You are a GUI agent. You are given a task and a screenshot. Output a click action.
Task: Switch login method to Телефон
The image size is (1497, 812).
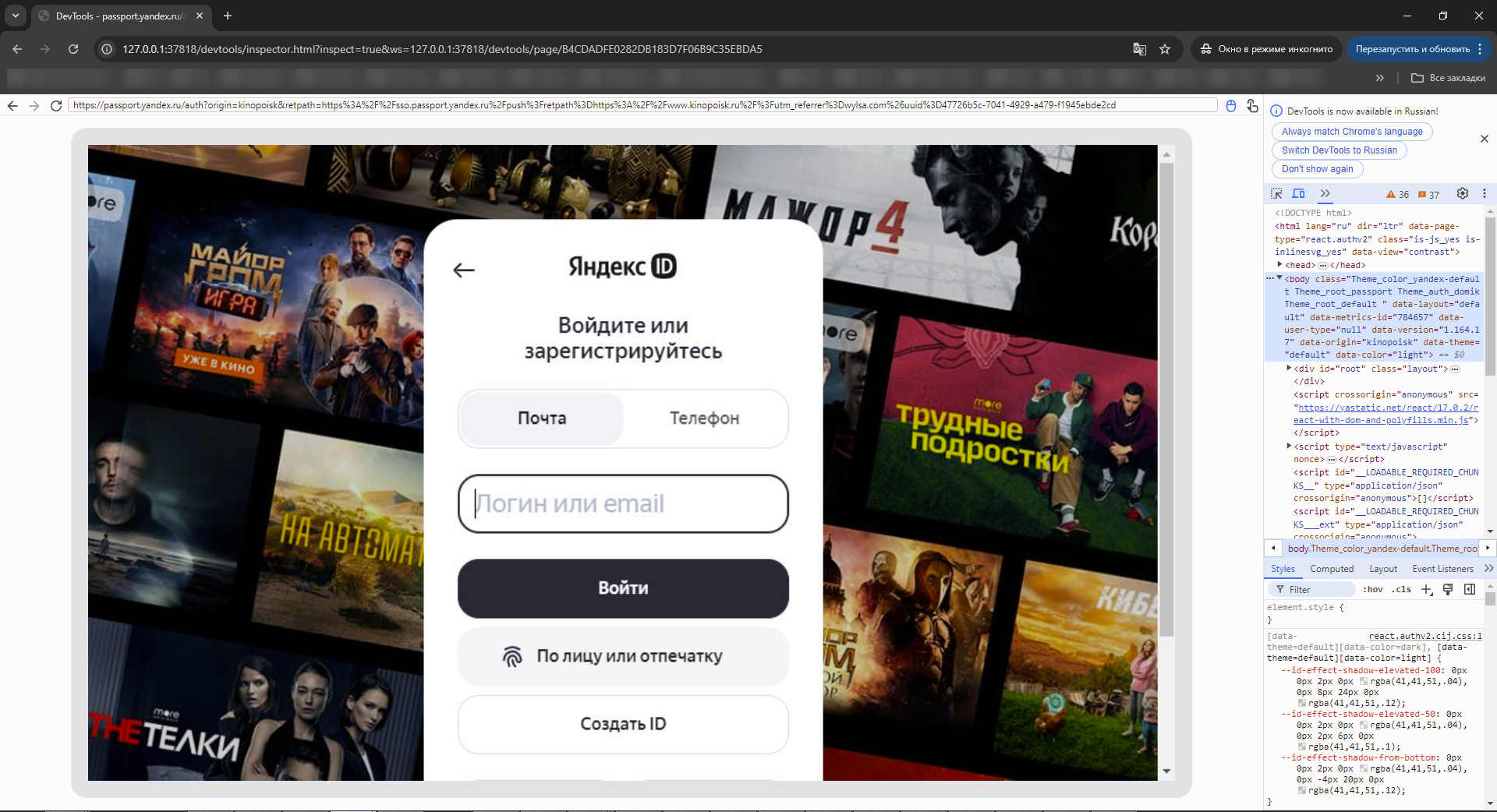pyautogui.click(x=704, y=418)
